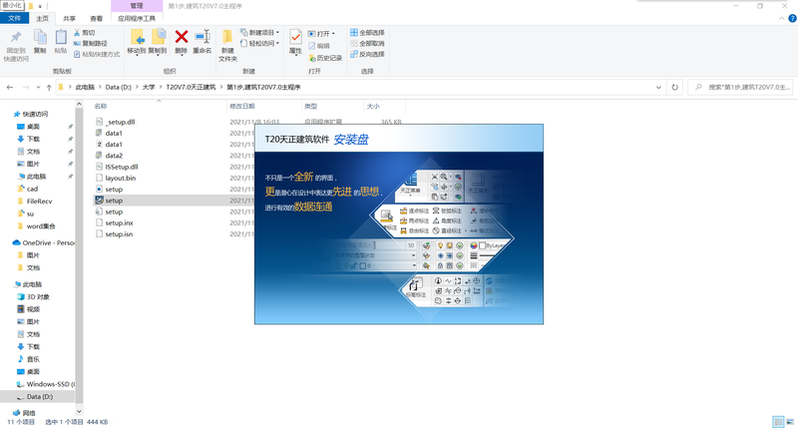Open the 移动到 (Move to) dropdown
The image size is (798, 428).
tap(136, 42)
